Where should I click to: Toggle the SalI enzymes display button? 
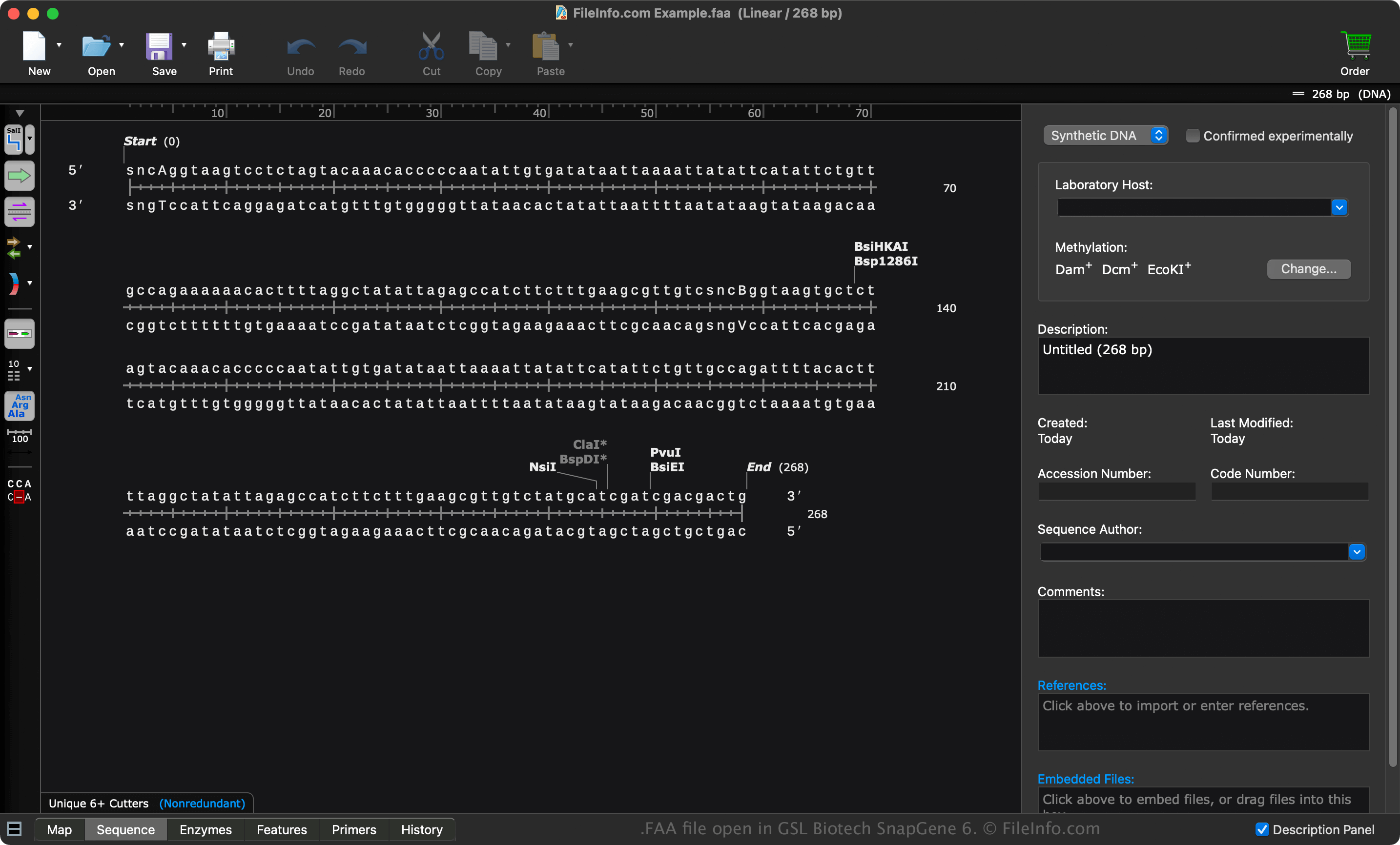pyautogui.click(x=14, y=139)
